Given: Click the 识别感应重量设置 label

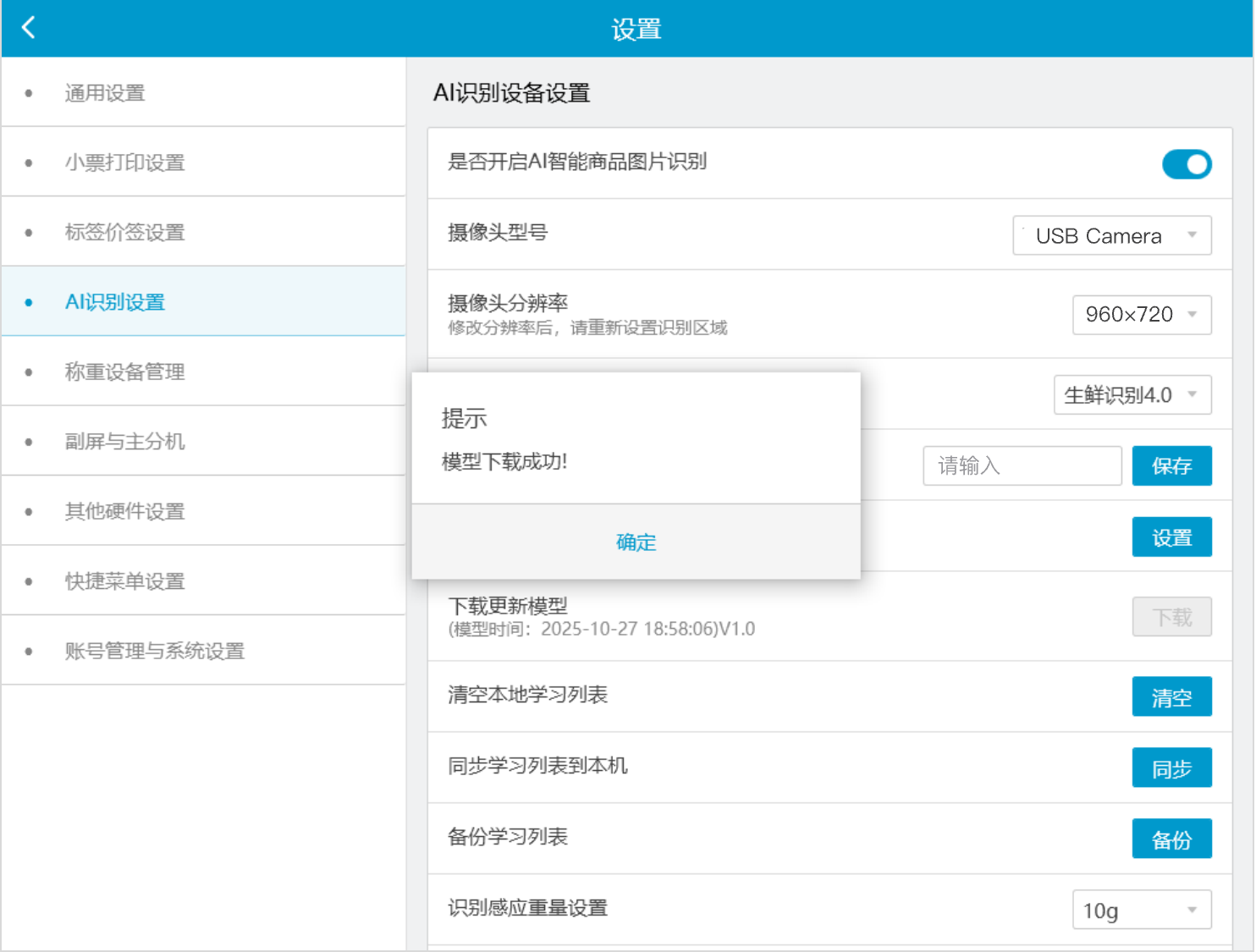Looking at the screenshot, I should (527, 908).
